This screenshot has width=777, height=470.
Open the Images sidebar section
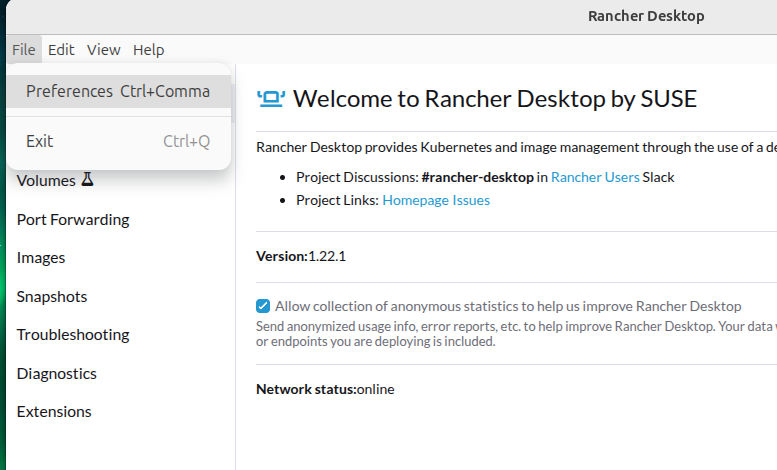41,258
